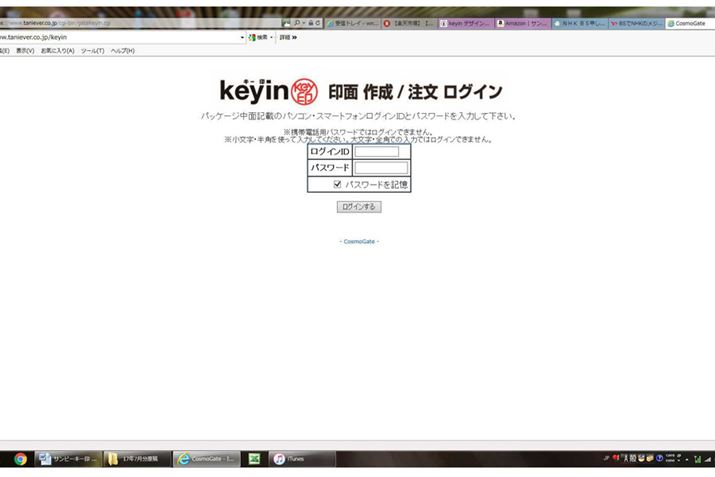Viewport: 715px width, 477px height.
Task: Switch to the Amazon browser tab
Action: click(523, 23)
